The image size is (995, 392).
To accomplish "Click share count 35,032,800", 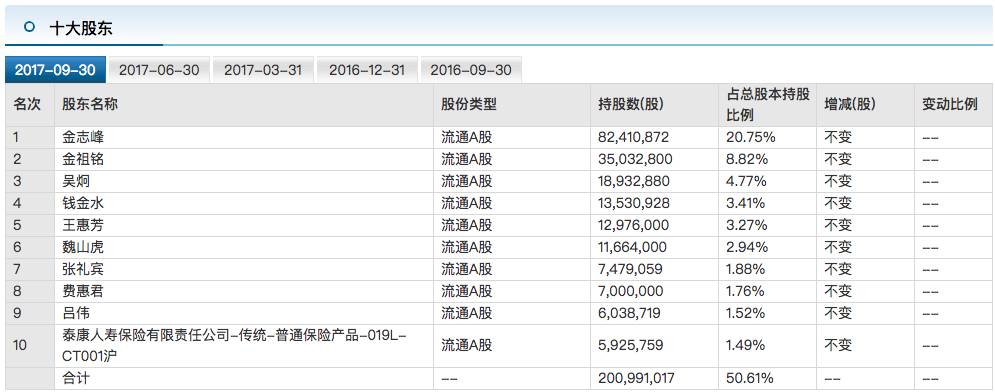I will point(635,159).
